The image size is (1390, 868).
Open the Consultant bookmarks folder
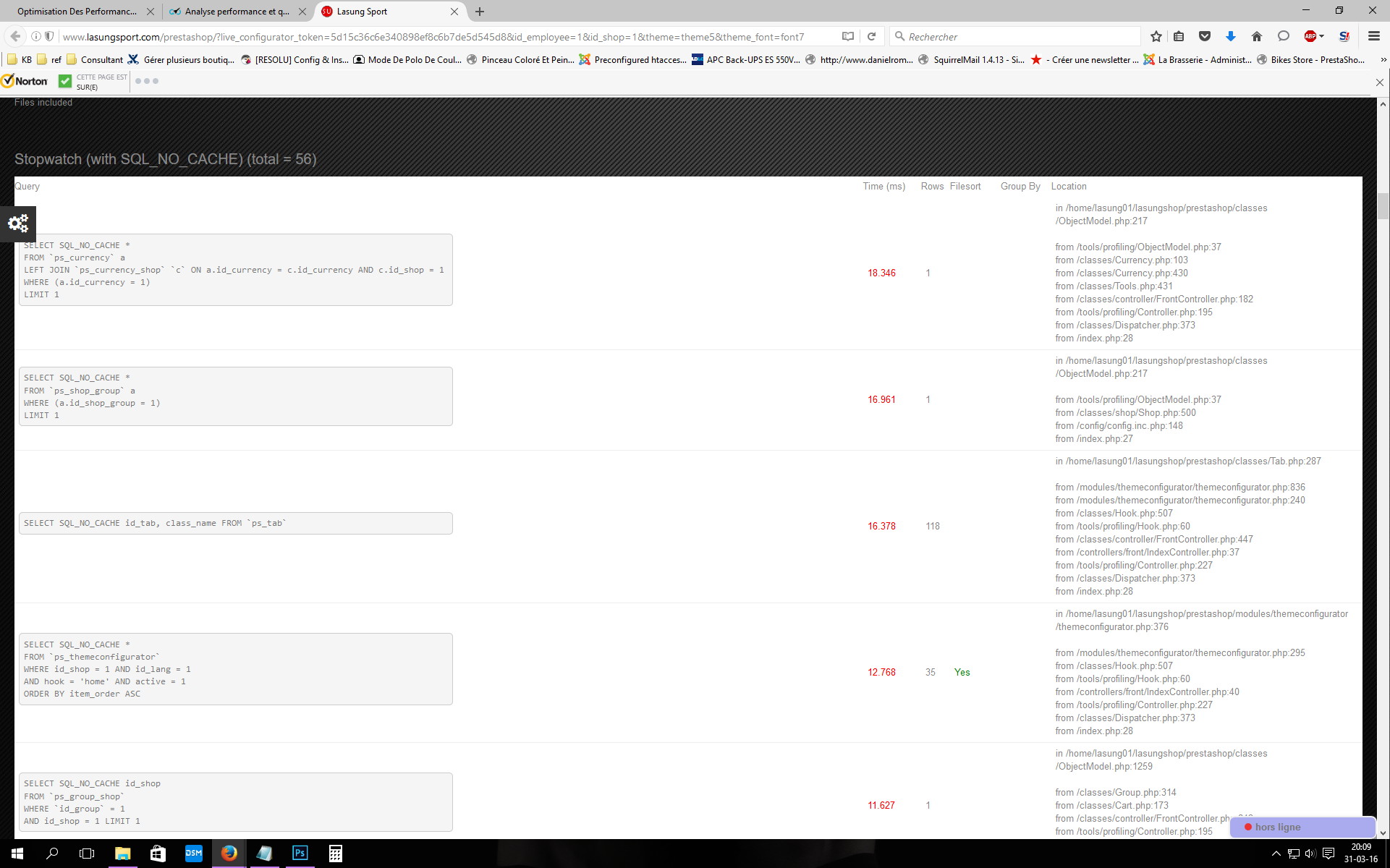click(95, 60)
